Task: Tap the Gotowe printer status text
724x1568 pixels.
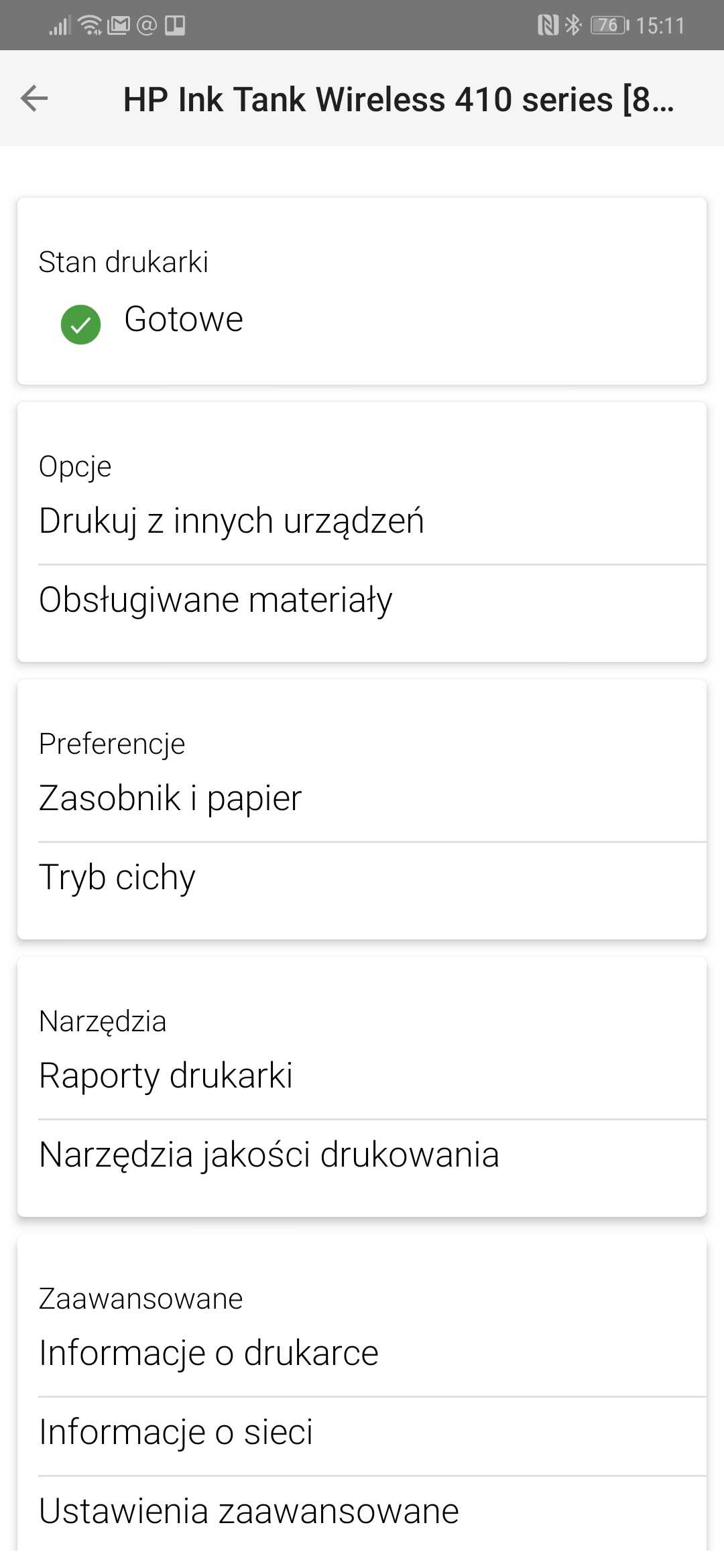Action: pyautogui.click(x=184, y=319)
